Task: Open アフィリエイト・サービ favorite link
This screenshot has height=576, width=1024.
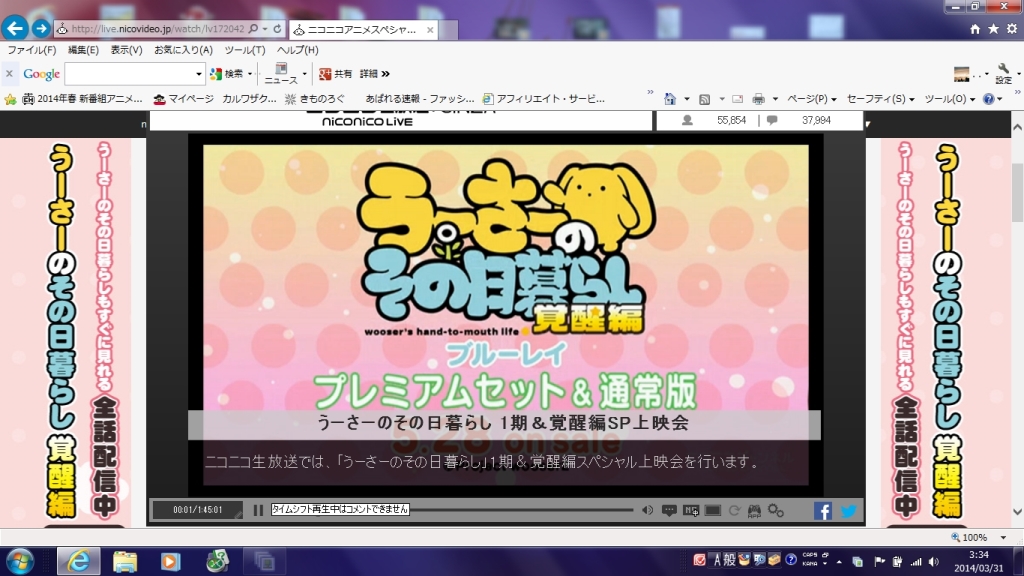Action: 543,99
